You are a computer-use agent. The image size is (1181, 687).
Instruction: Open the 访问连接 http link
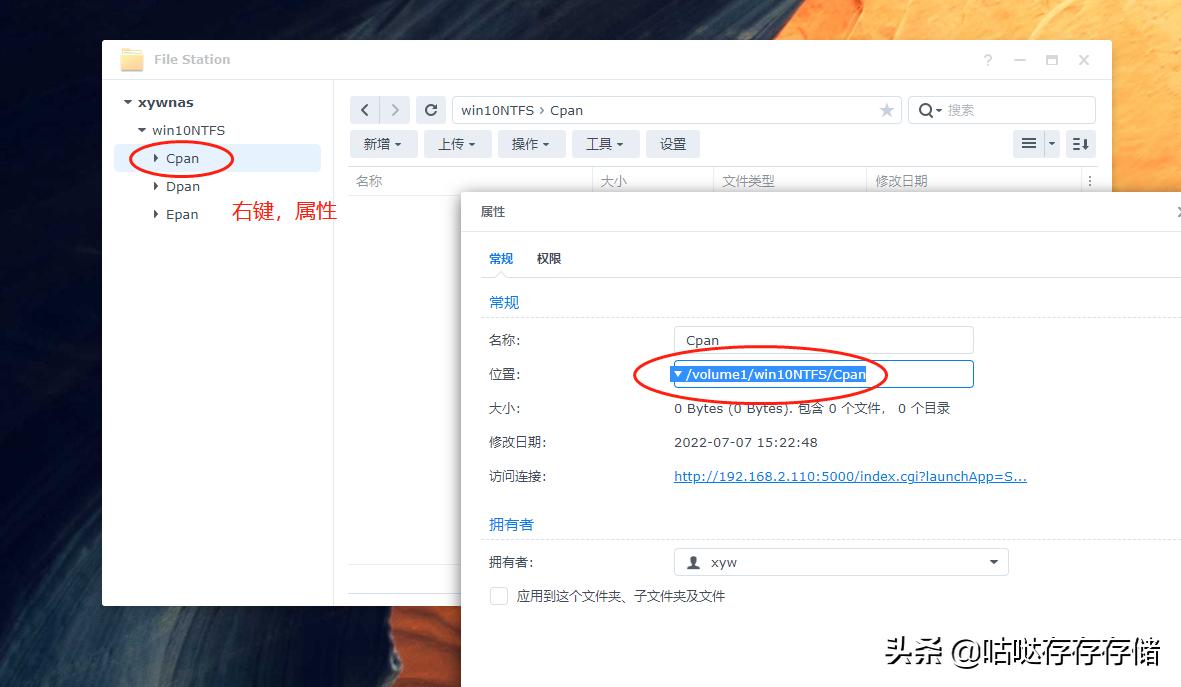pos(849,476)
